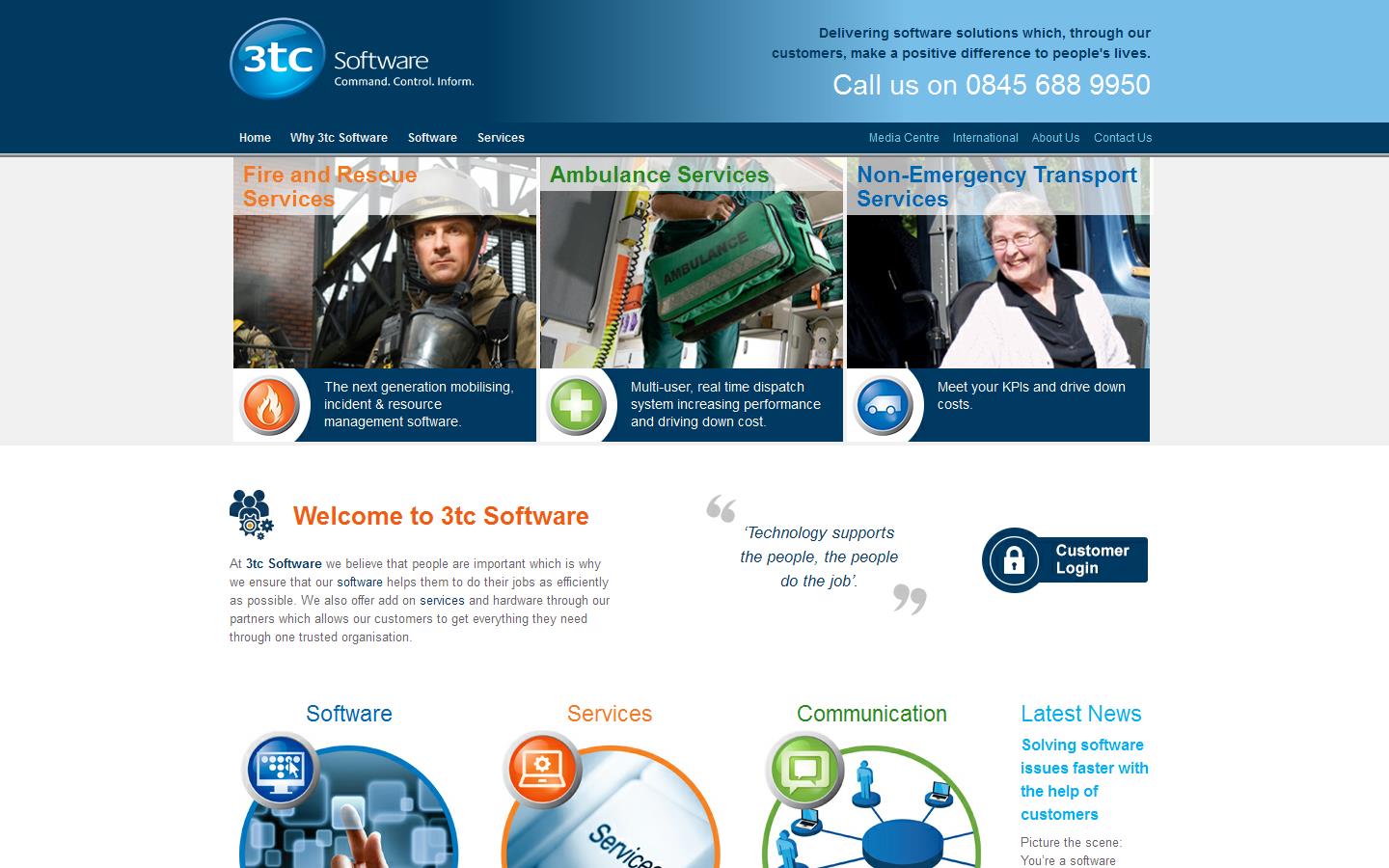Select International from the top navigation
1389x868 pixels.
pos(985,138)
